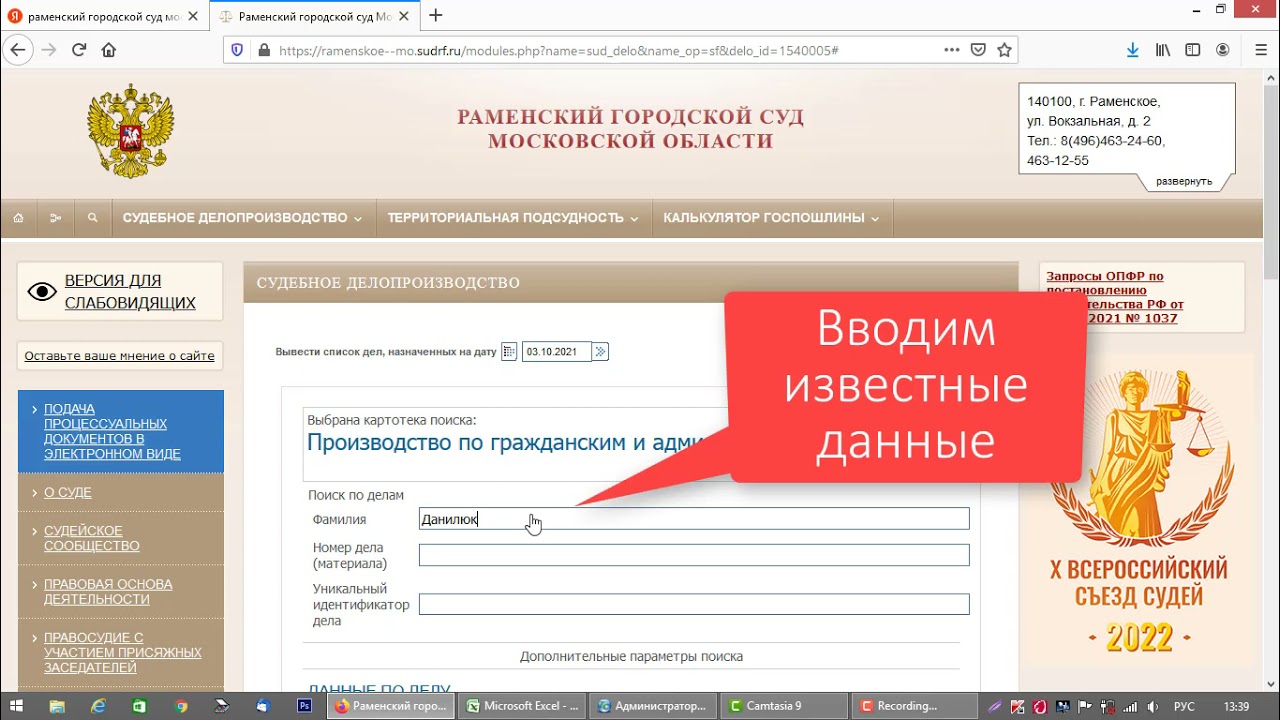Launch Internet Explorer from the taskbar
The height and width of the screenshot is (720, 1280).
click(x=99, y=706)
